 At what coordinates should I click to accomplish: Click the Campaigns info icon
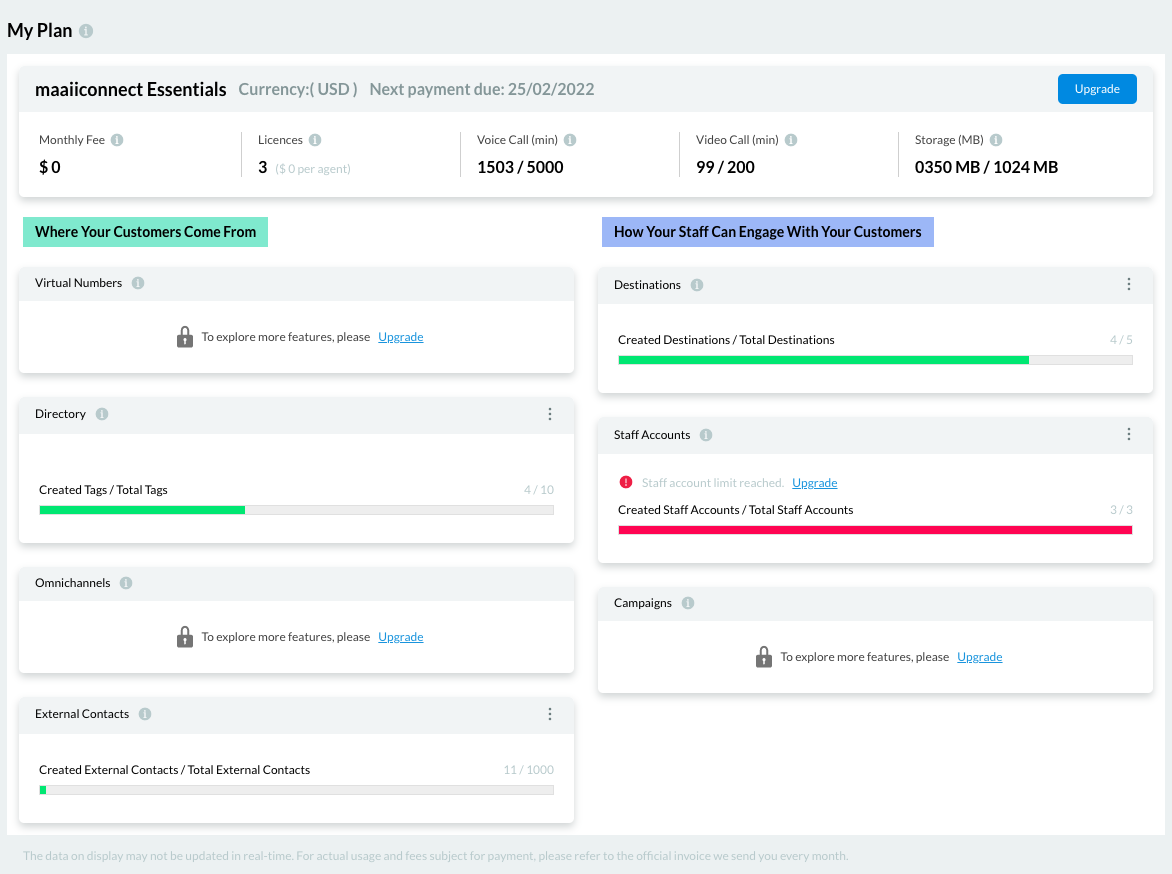tap(688, 603)
